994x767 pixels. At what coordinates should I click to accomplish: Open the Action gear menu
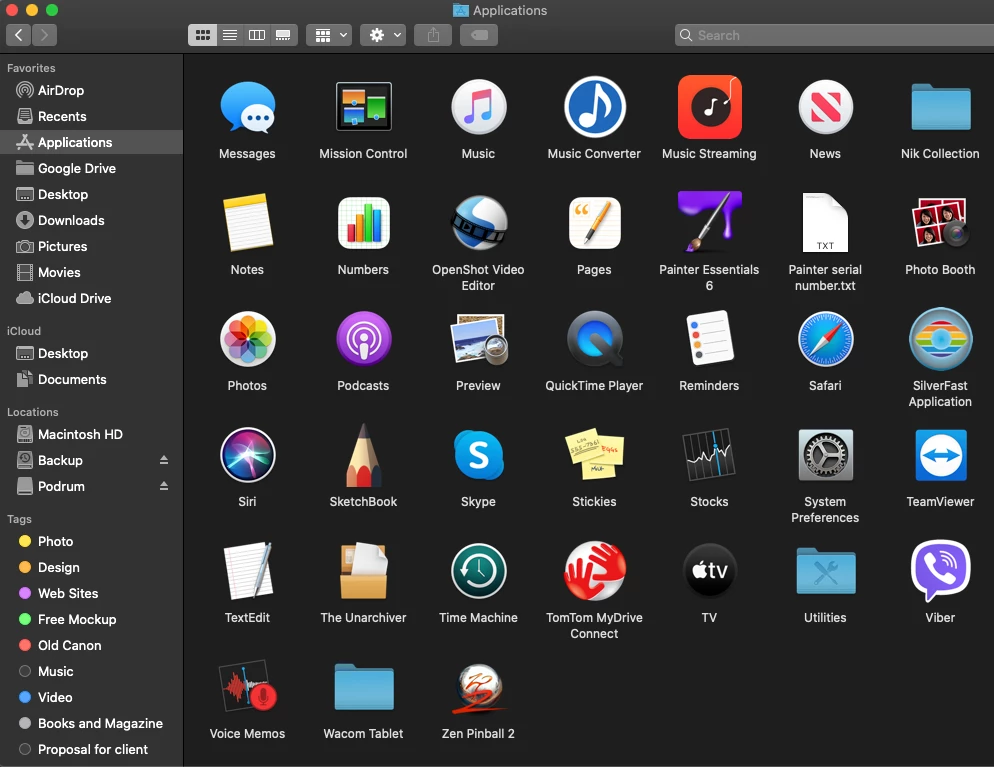click(x=383, y=35)
